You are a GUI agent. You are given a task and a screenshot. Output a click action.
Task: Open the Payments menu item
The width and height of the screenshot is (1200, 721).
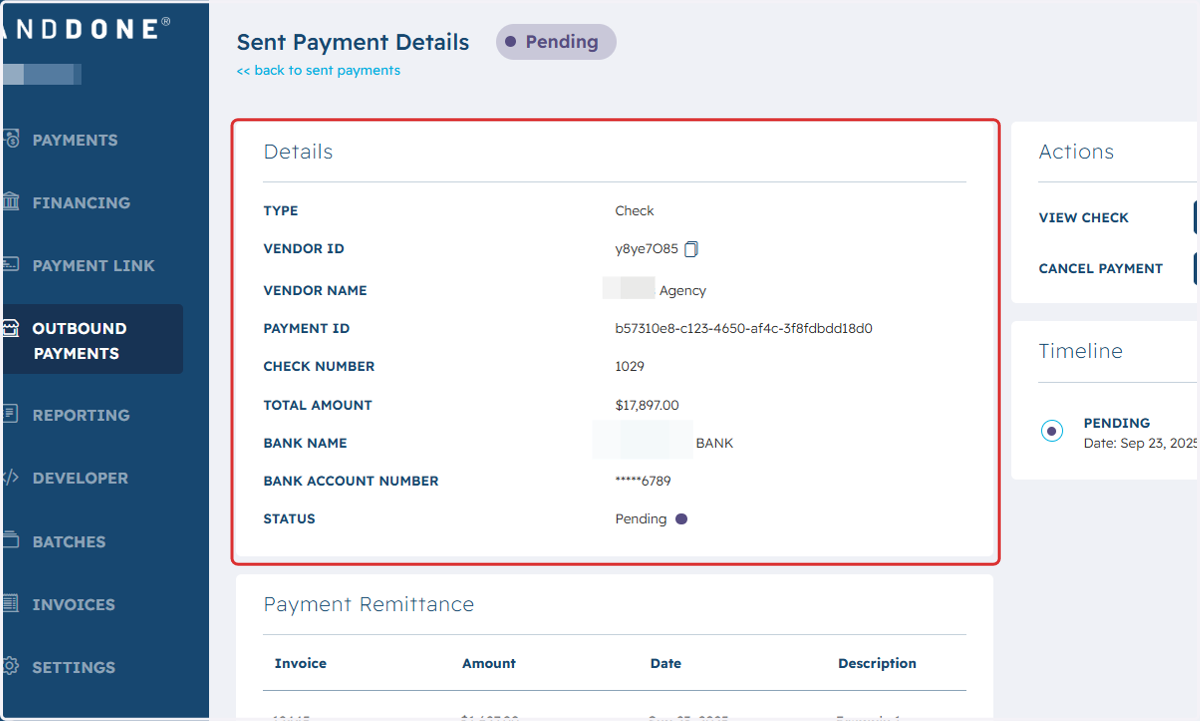pyautogui.click(x=75, y=140)
